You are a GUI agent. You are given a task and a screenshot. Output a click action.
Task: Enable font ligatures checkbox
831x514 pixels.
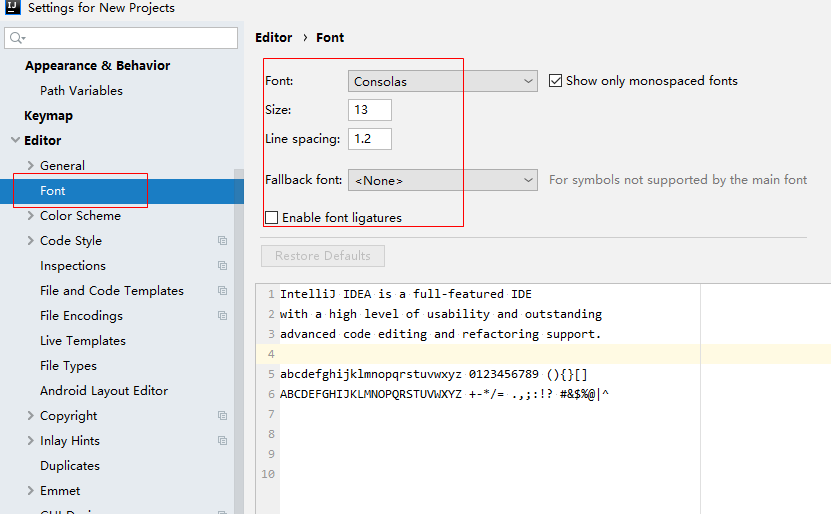[x=272, y=218]
